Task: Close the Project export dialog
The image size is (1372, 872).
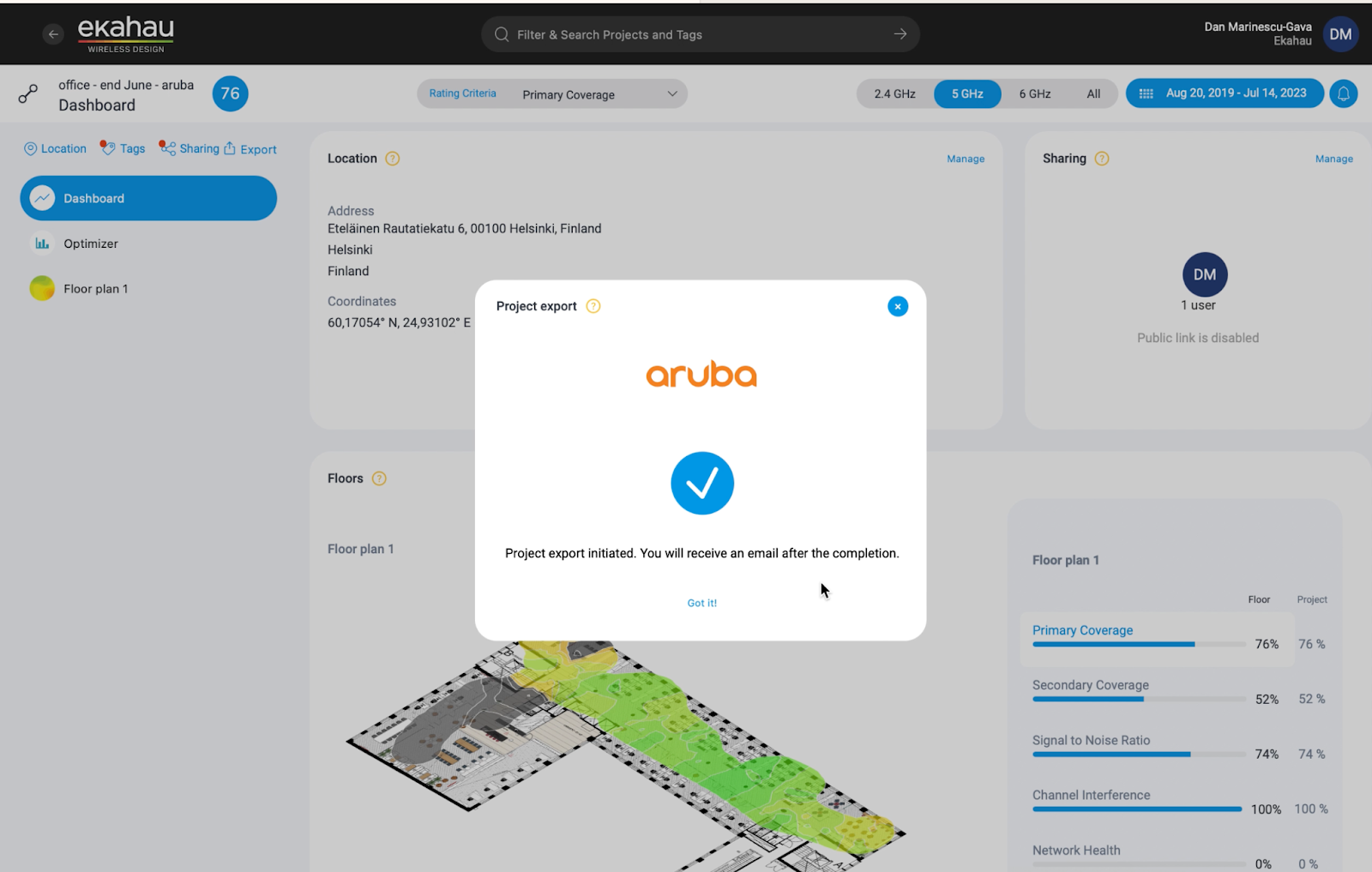Action: coord(898,306)
